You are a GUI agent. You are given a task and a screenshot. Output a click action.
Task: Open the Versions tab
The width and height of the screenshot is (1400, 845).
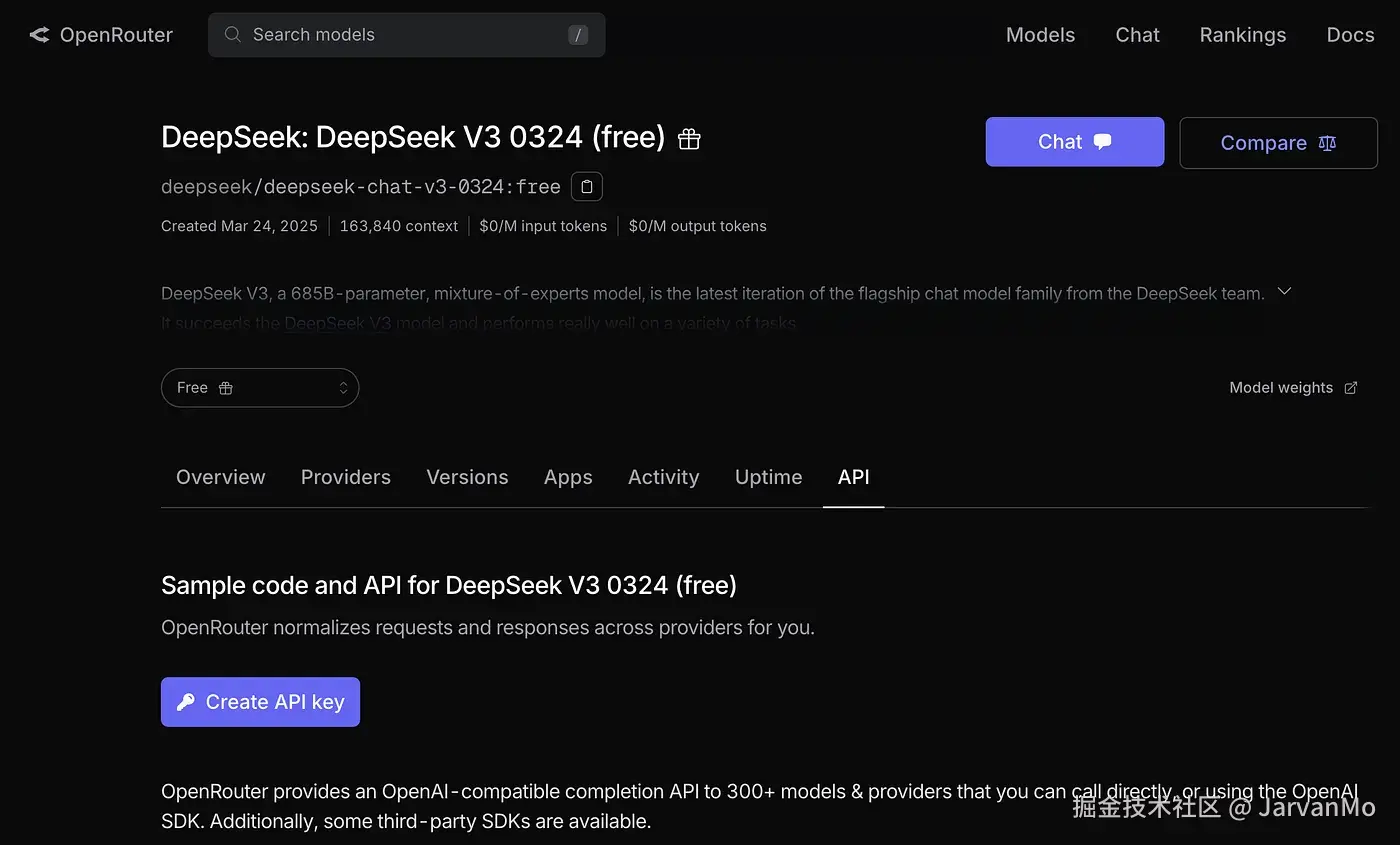(467, 477)
